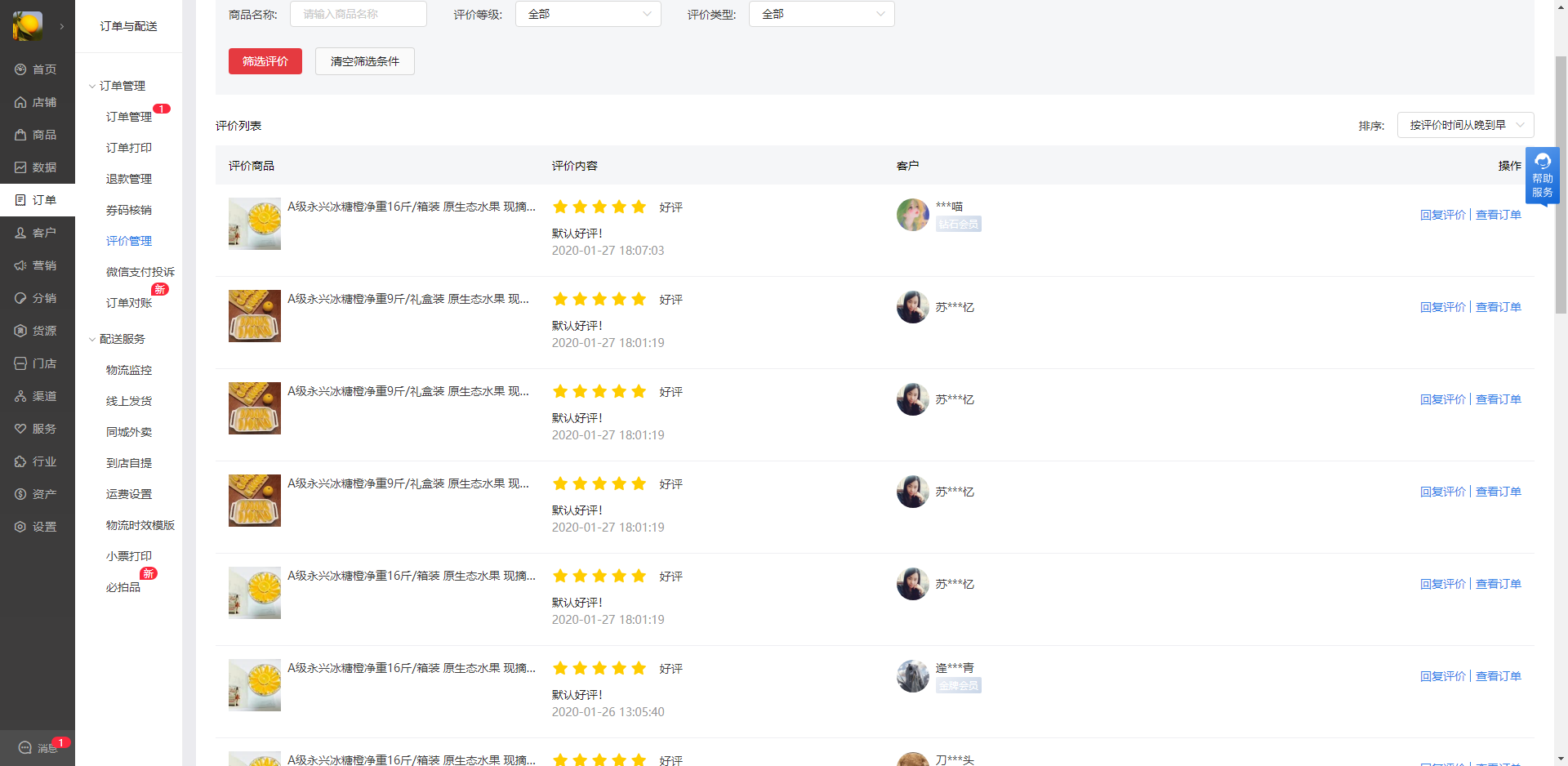Open the 排序 sort order dropdown

click(1465, 125)
